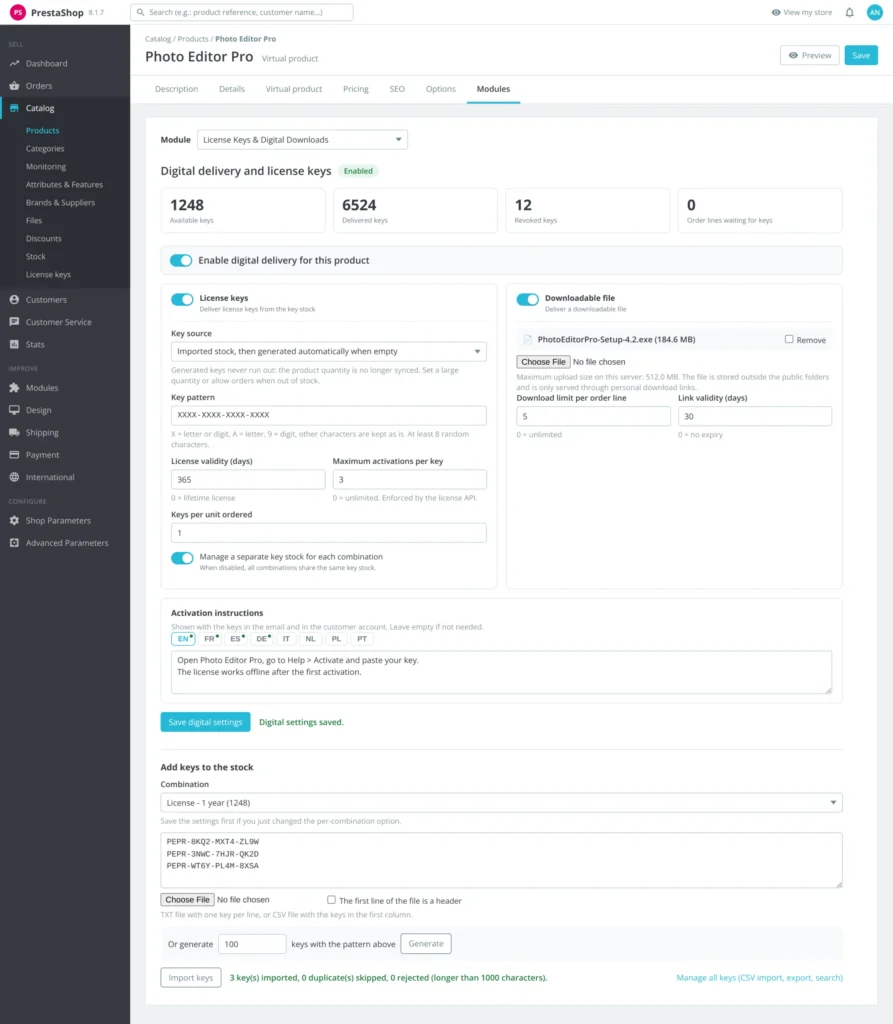The height and width of the screenshot is (1024, 893).
Task: Click the Generate keys button
Action: tap(426, 944)
